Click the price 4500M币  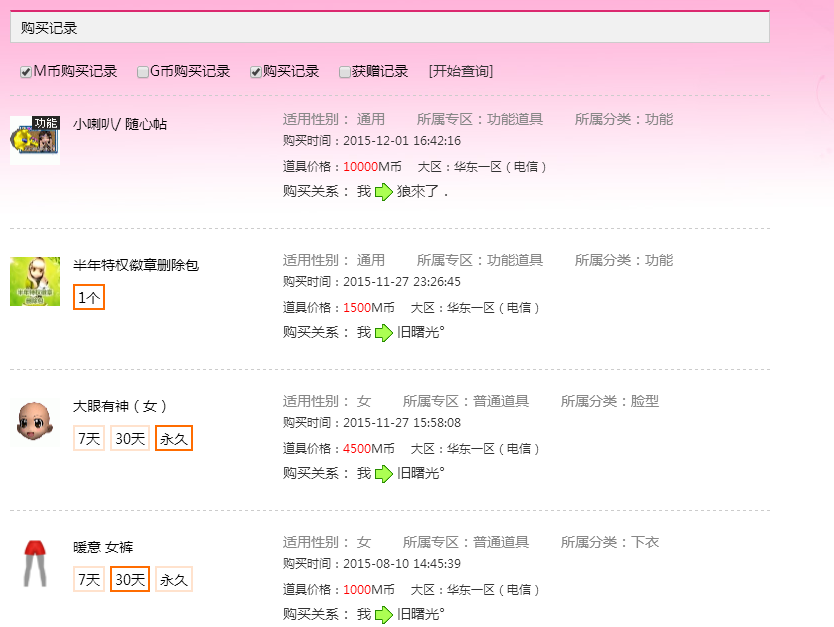click(x=369, y=449)
